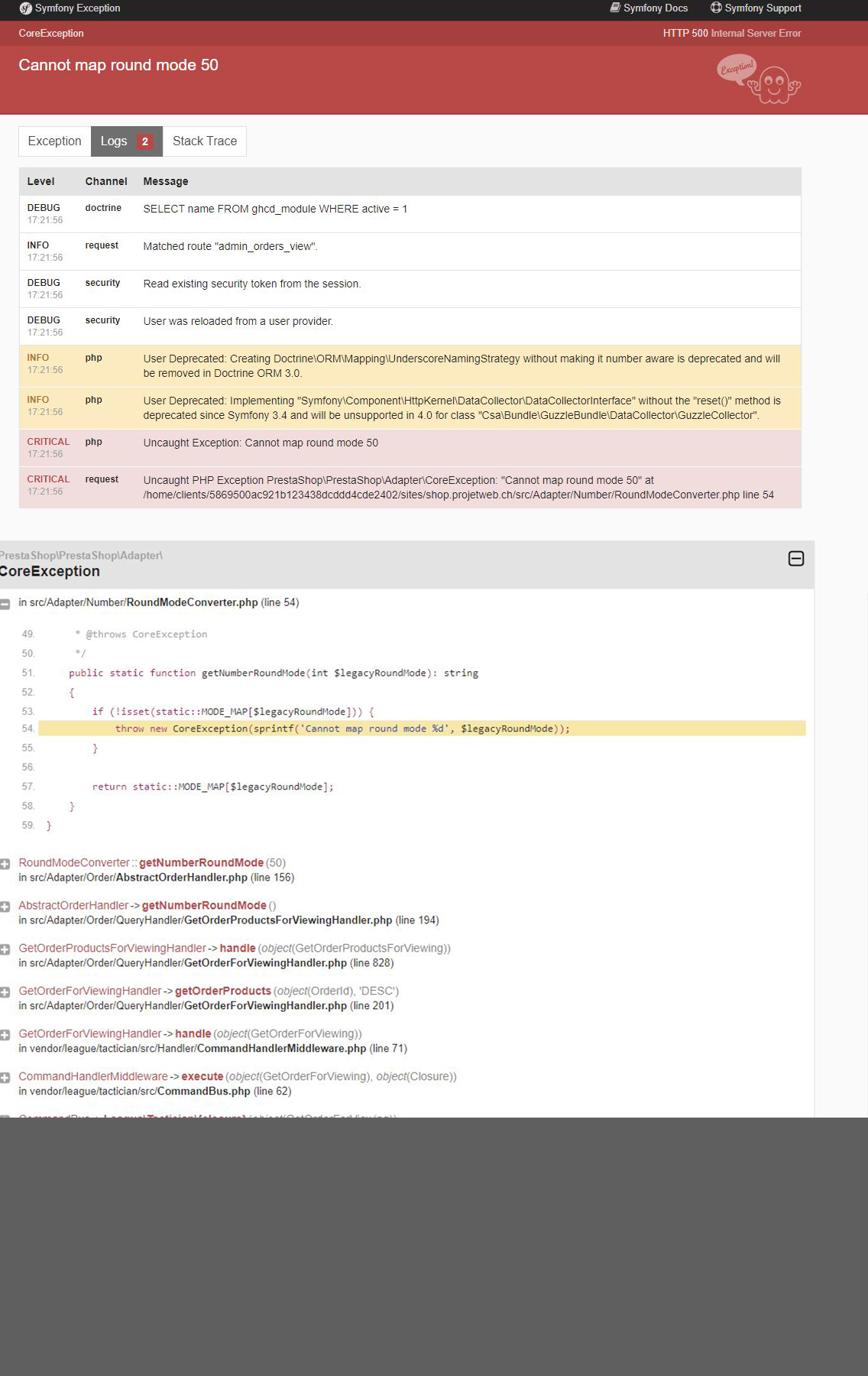The width and height of the screenshot is (868, 1376).
Task: Click the CRITICAL request level cell
Action: click(48, 485)
